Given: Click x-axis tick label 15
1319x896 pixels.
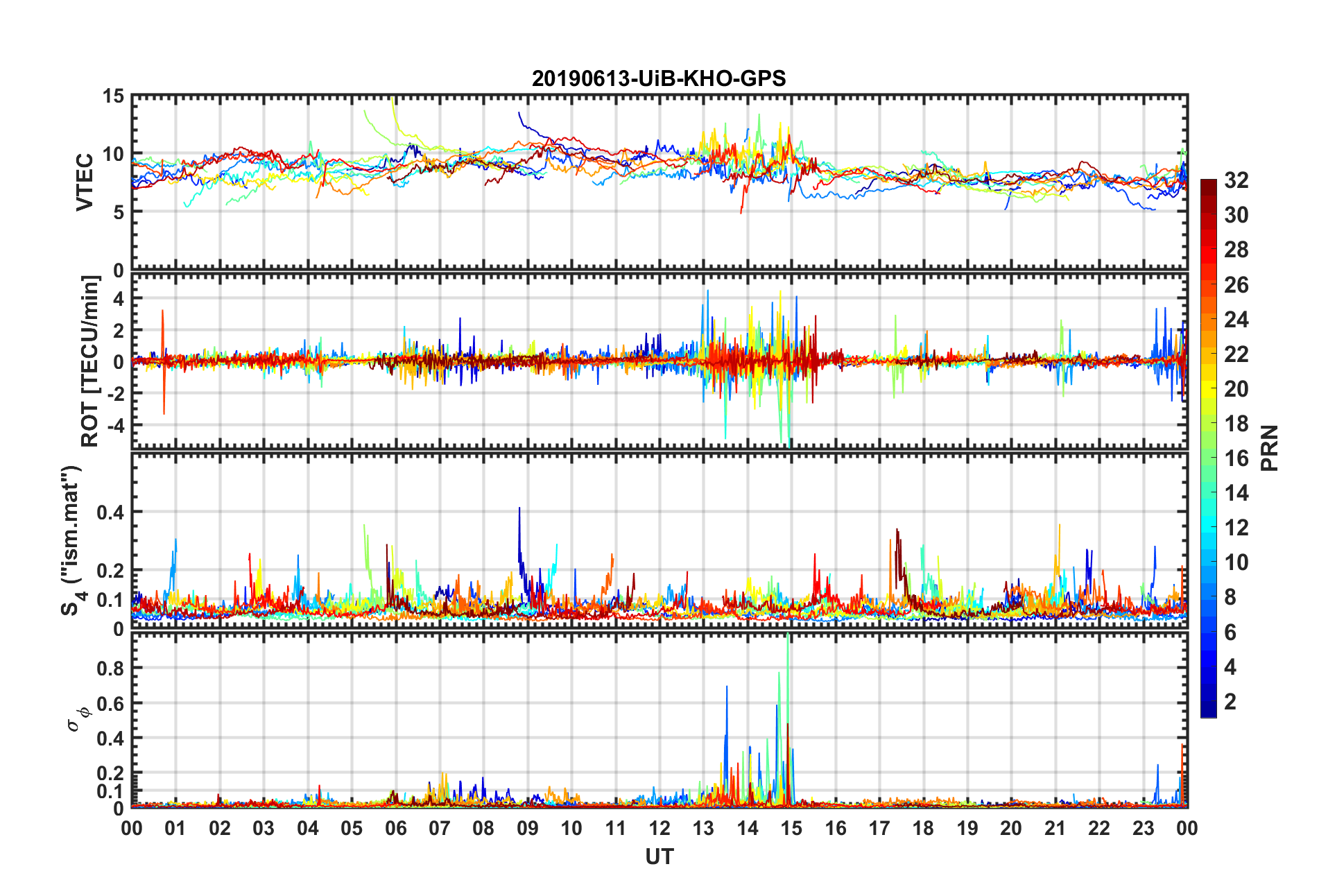Looking at the screenshot, I should (x=791, y=828).
